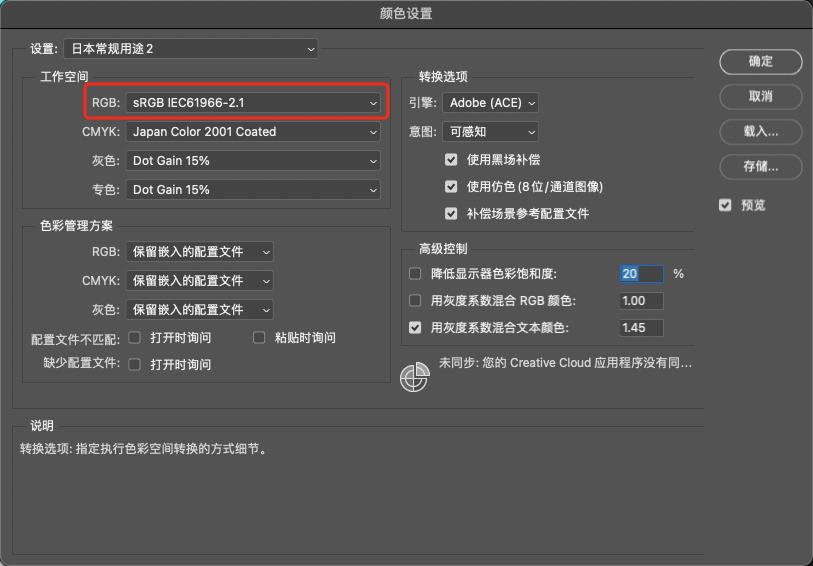Click the desaturate percentage field showing 20
Screen dimensions: 813x566
click(641, 274)
